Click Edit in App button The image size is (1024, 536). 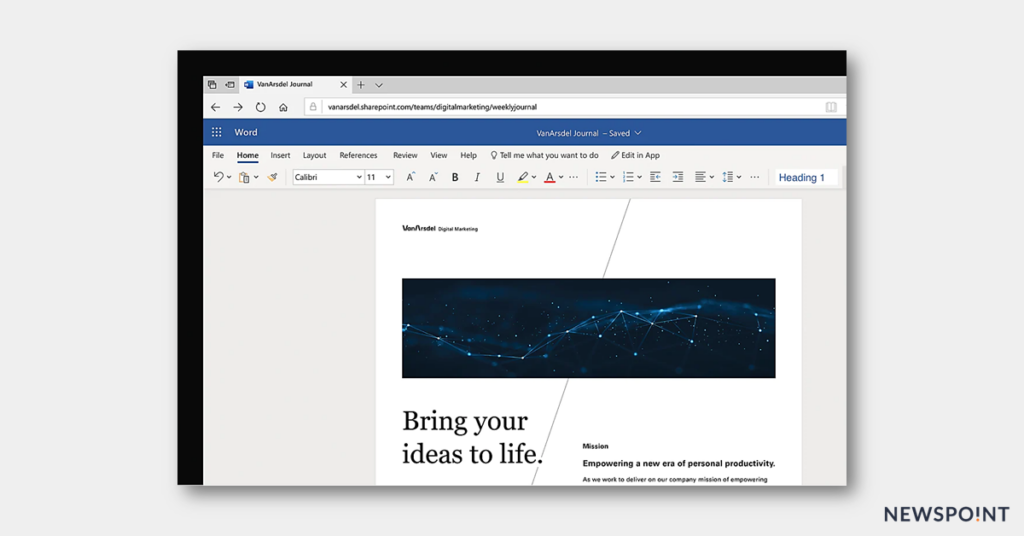point(635,155)
